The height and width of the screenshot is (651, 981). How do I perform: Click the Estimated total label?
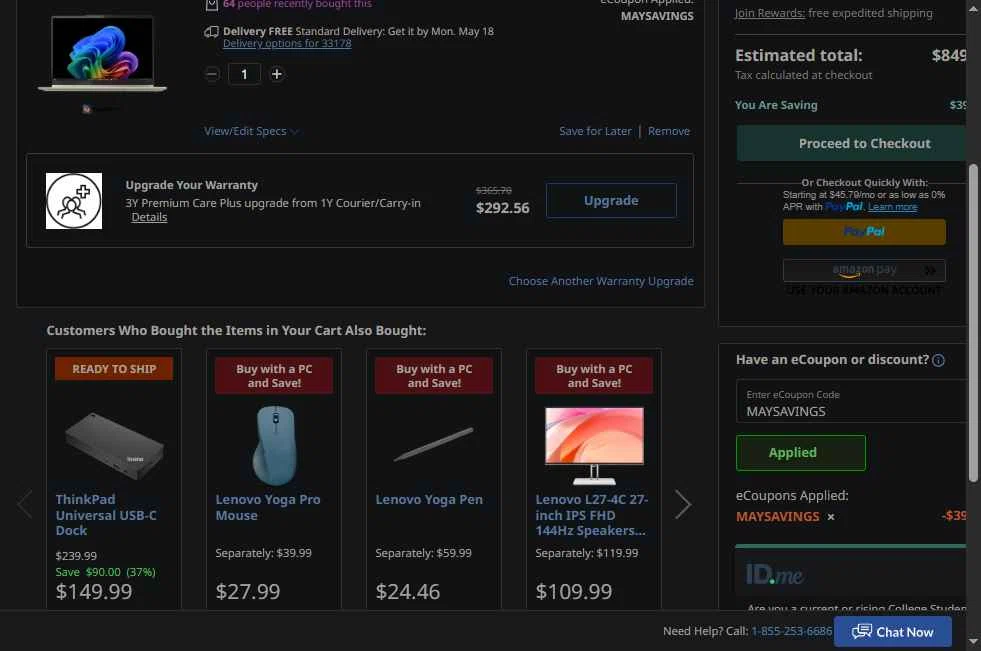tap(798, 56)
